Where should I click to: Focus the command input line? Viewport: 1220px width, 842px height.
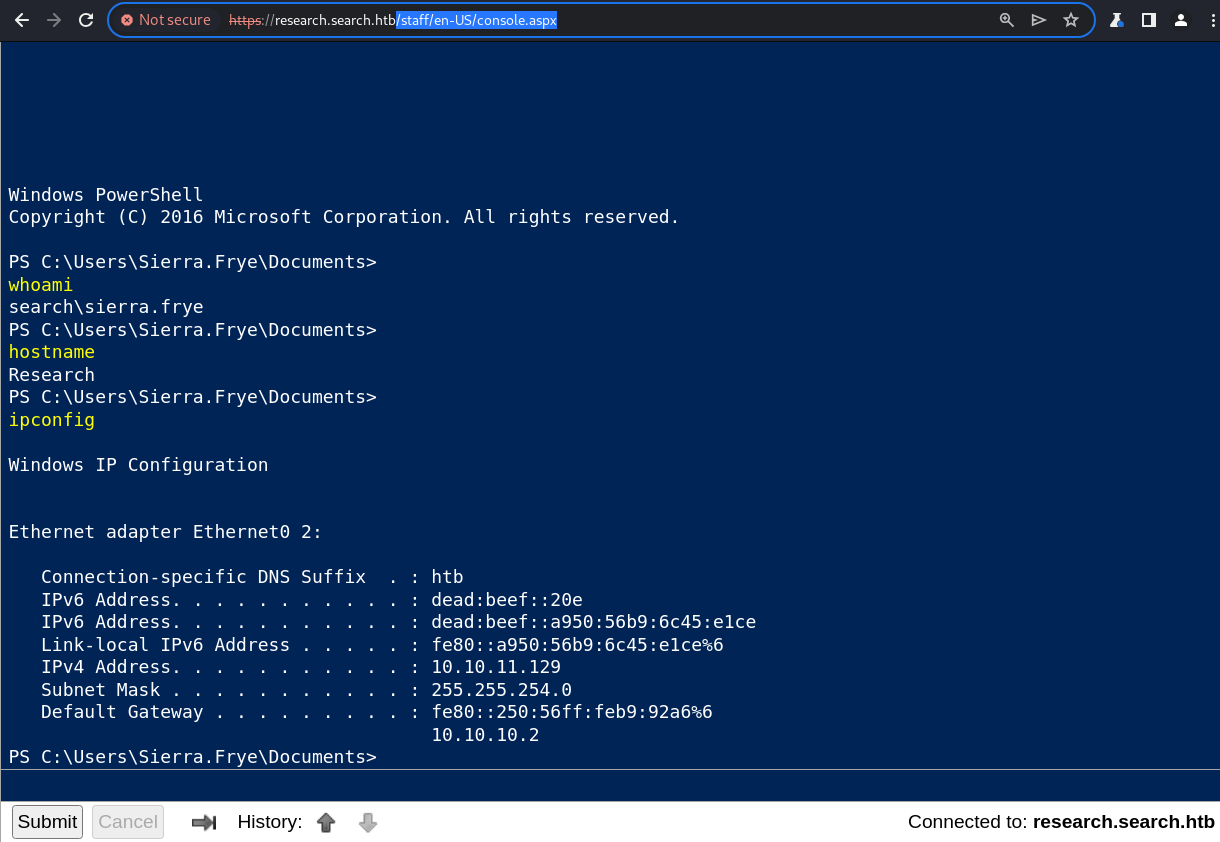(x=610, y=784)
